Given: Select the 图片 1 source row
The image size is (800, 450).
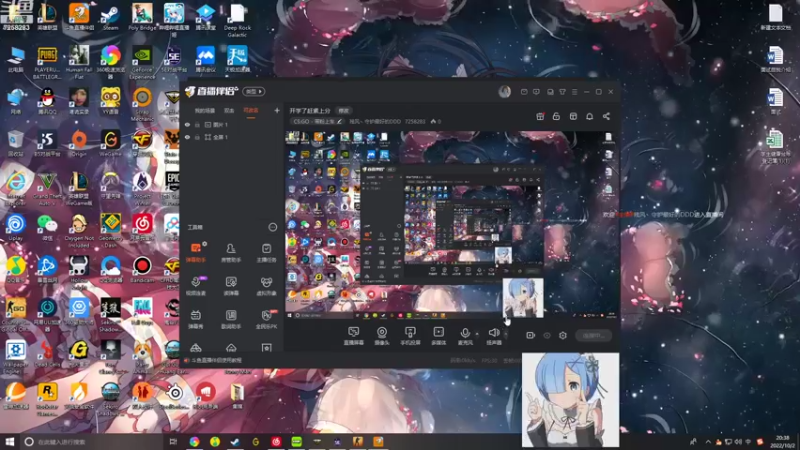Looking at the screenshot, I should point(232,124).
